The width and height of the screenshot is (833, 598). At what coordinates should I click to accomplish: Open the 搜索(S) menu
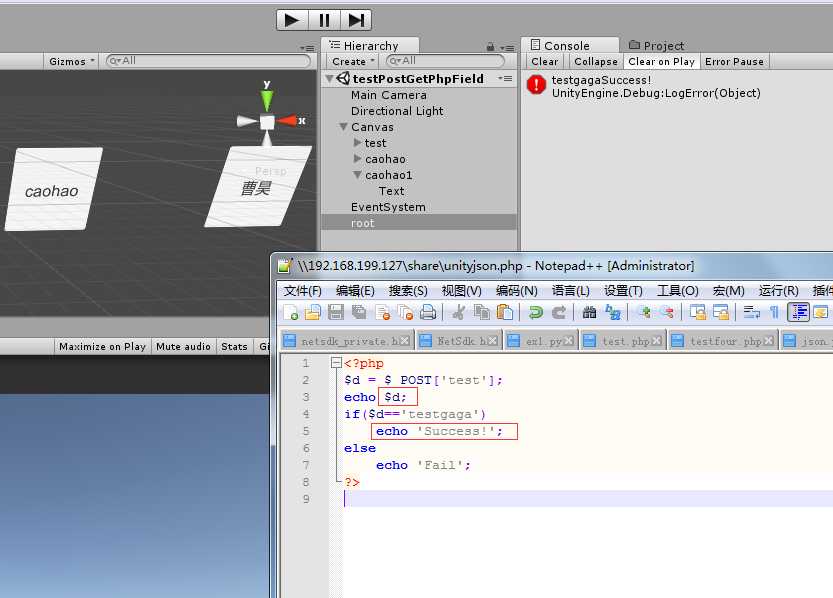tap(408, 291)
